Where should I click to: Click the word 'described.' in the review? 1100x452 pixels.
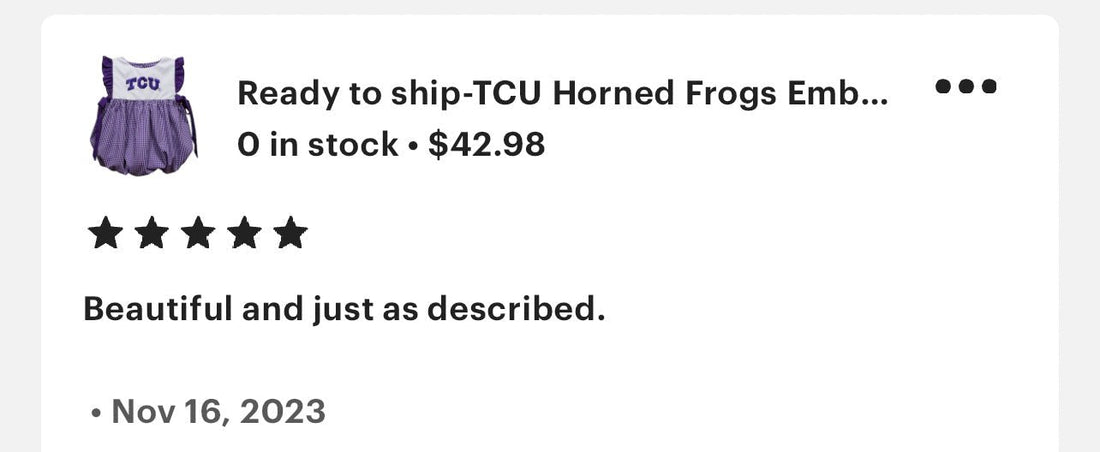(x=516, y=307)
